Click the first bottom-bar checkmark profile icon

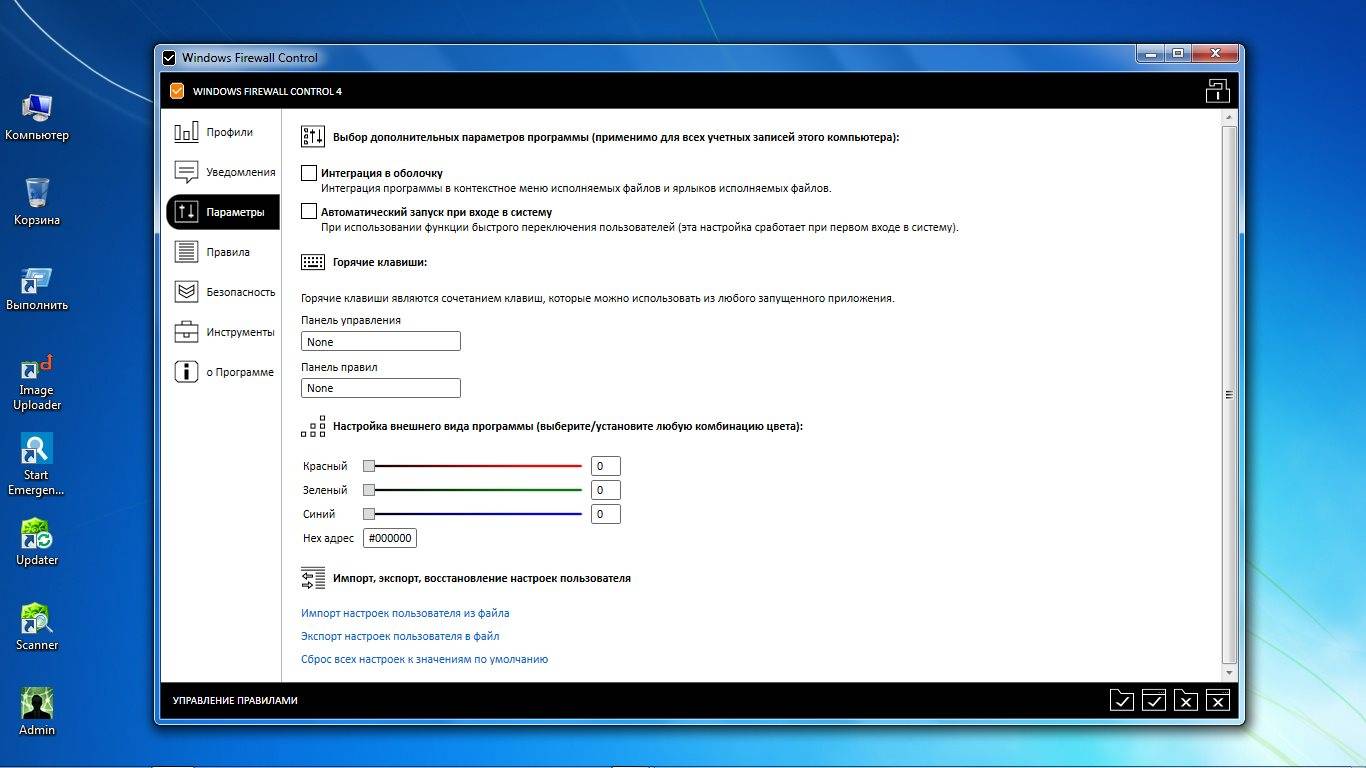pyautogui.click(x=1122, y=700)
